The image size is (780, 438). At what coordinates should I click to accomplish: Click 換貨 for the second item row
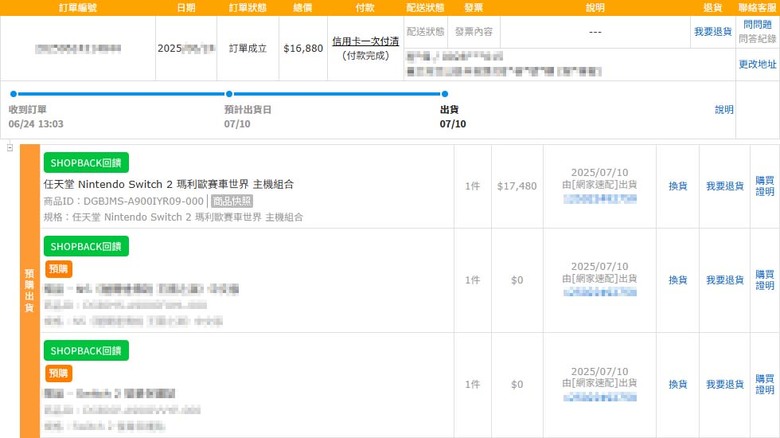coord(678,280)
